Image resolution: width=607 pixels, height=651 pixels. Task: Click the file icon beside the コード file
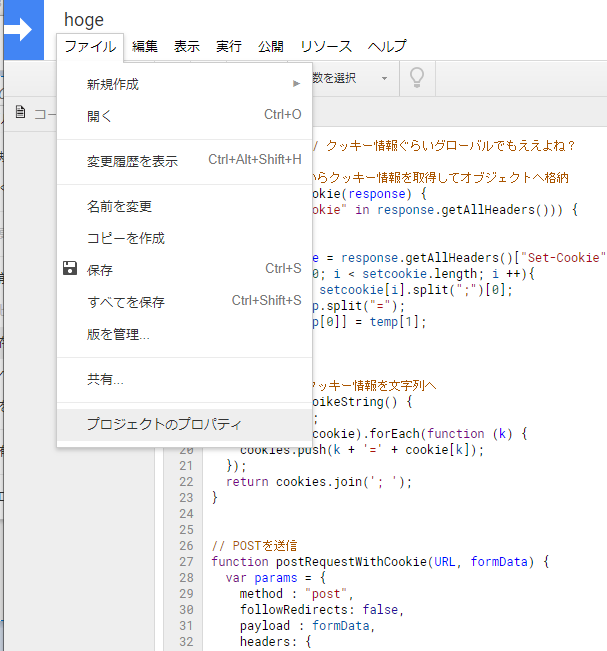pyautogui.click(x=20, y=112)
